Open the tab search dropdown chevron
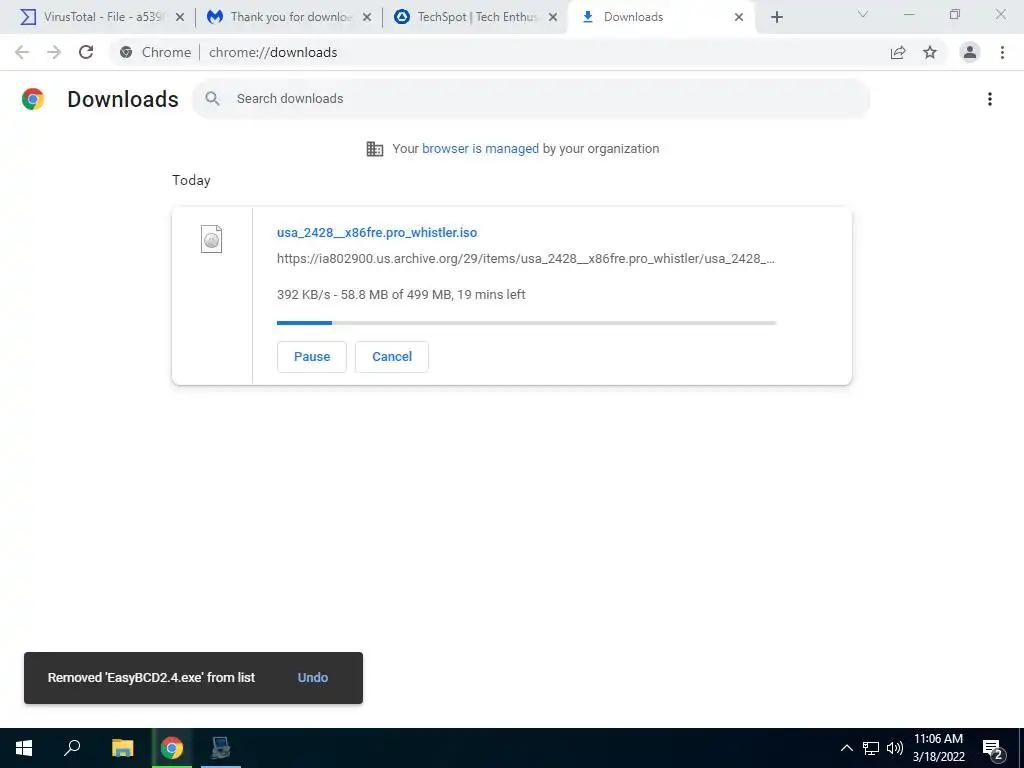The width and height of the screenshot is (1024, 768). point(863,14)
